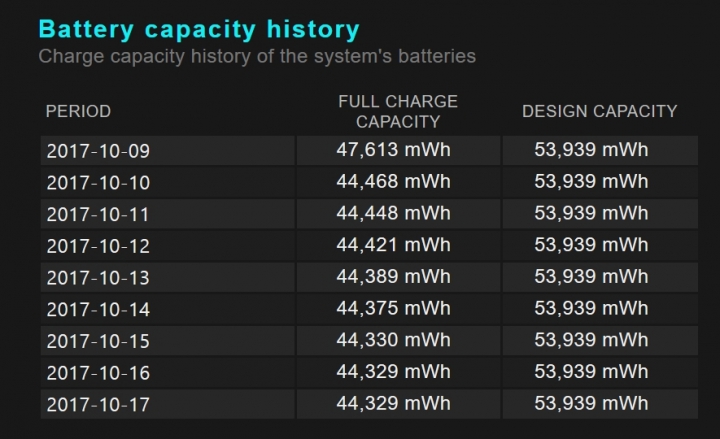Click design capacity 53,939 mWh for 2017-10-14
This screenshot has width=720, height=439.
pos(591,309)
